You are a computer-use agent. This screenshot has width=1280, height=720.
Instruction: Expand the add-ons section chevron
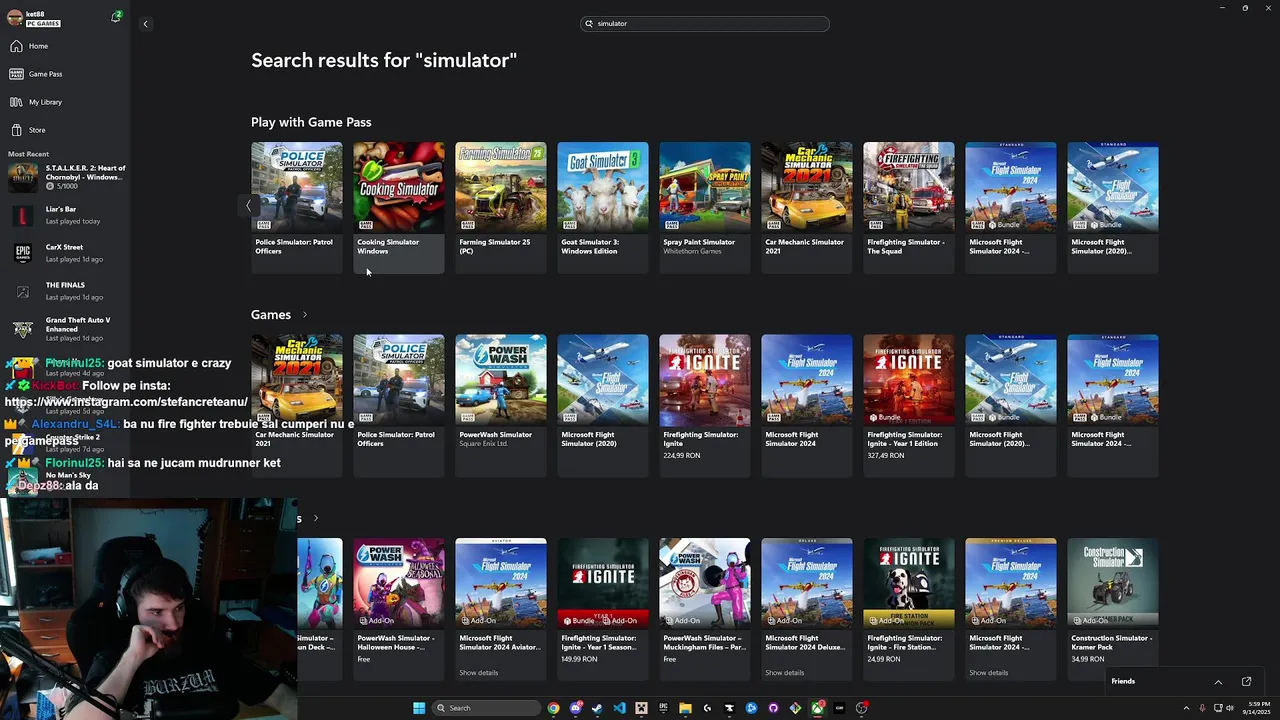[x=316, y=518]
